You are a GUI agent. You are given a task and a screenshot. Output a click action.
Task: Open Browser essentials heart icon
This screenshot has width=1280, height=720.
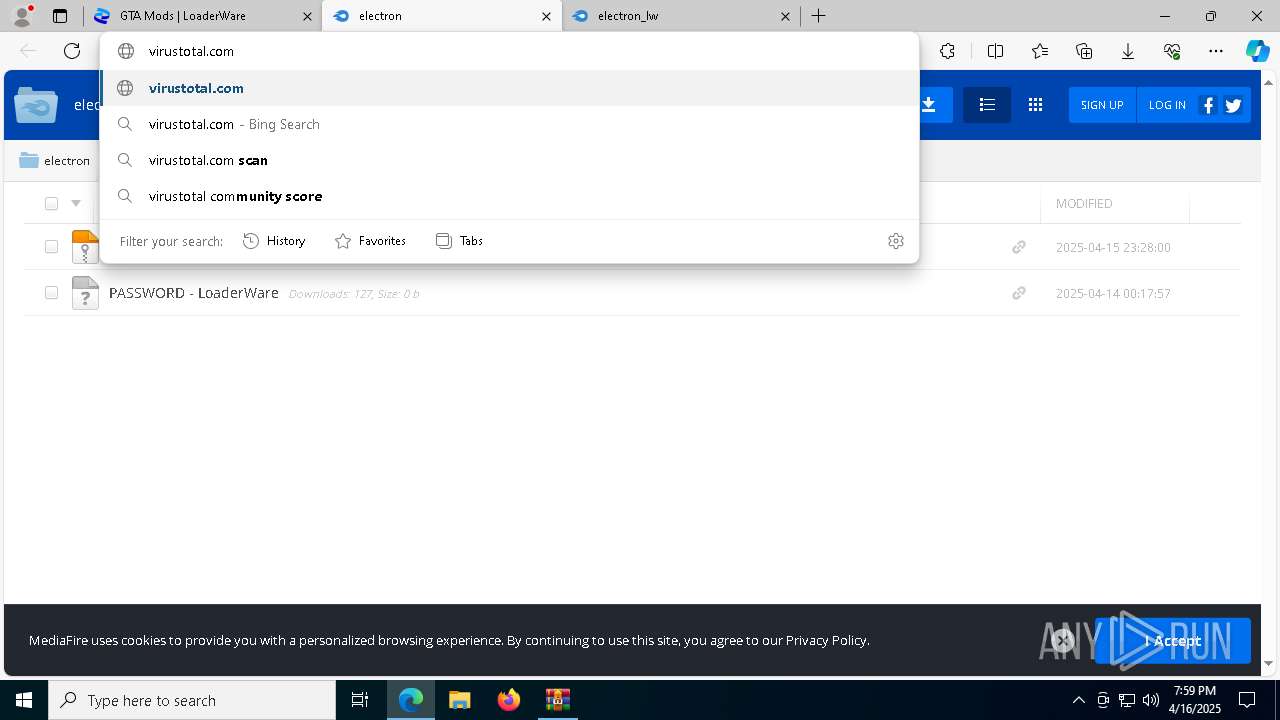[x=1172, y=51]
